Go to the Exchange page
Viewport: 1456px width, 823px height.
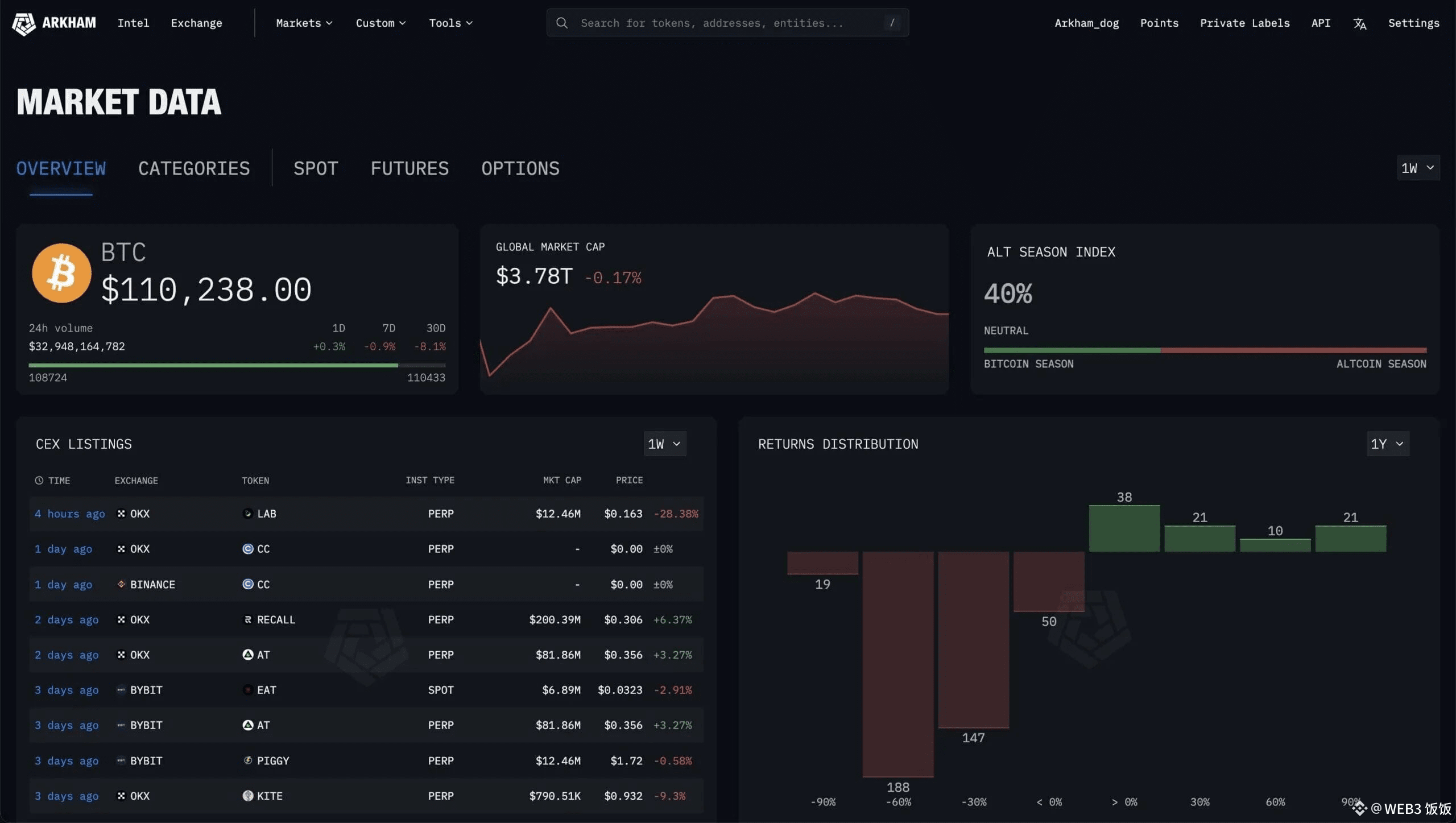tap(196, 23)
